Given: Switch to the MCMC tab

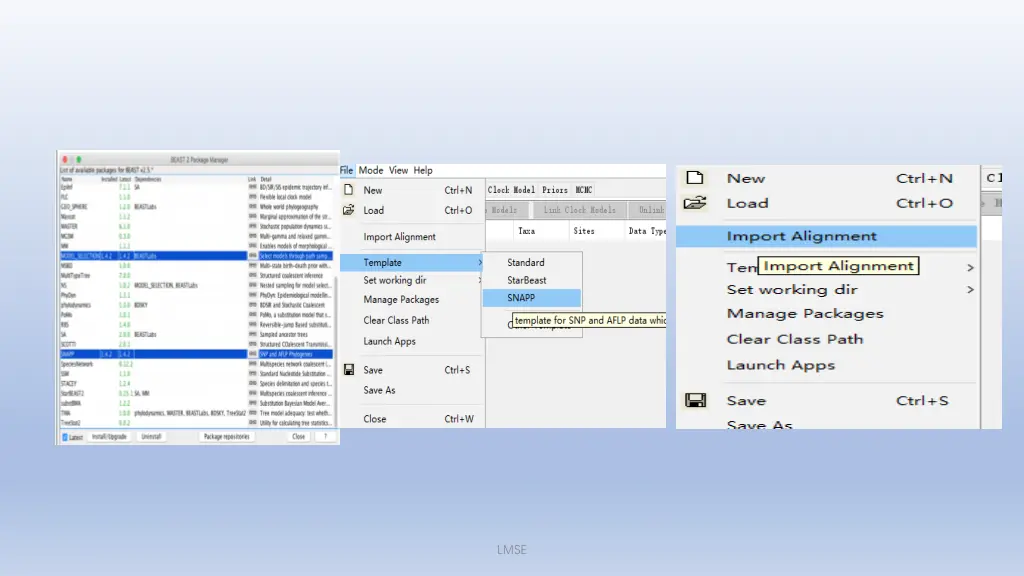Looking at the screenshot, I should click(x=584, y=190).
